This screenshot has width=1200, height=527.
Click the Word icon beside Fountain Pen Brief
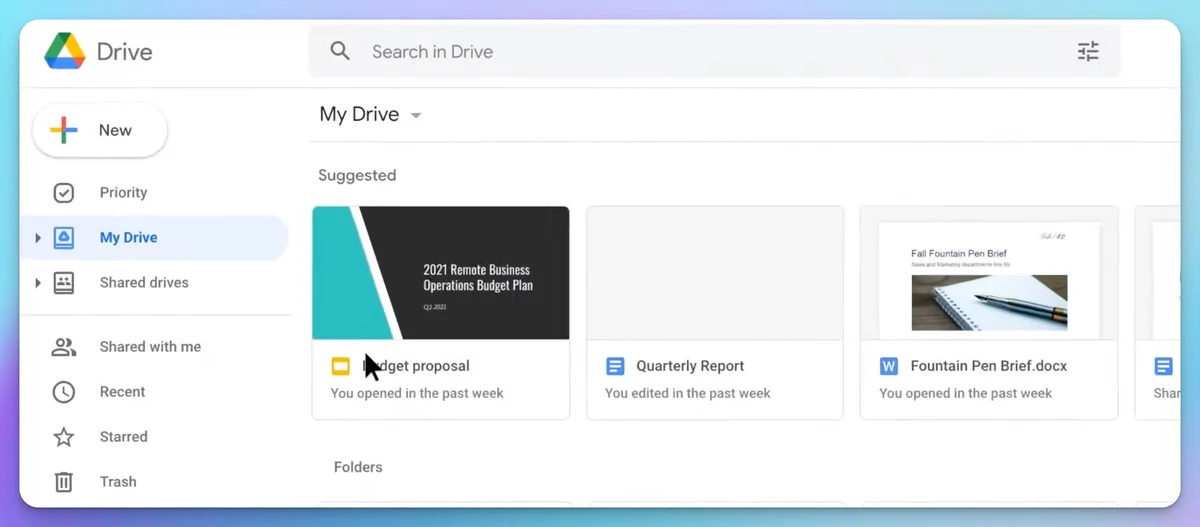coord(888,366)
